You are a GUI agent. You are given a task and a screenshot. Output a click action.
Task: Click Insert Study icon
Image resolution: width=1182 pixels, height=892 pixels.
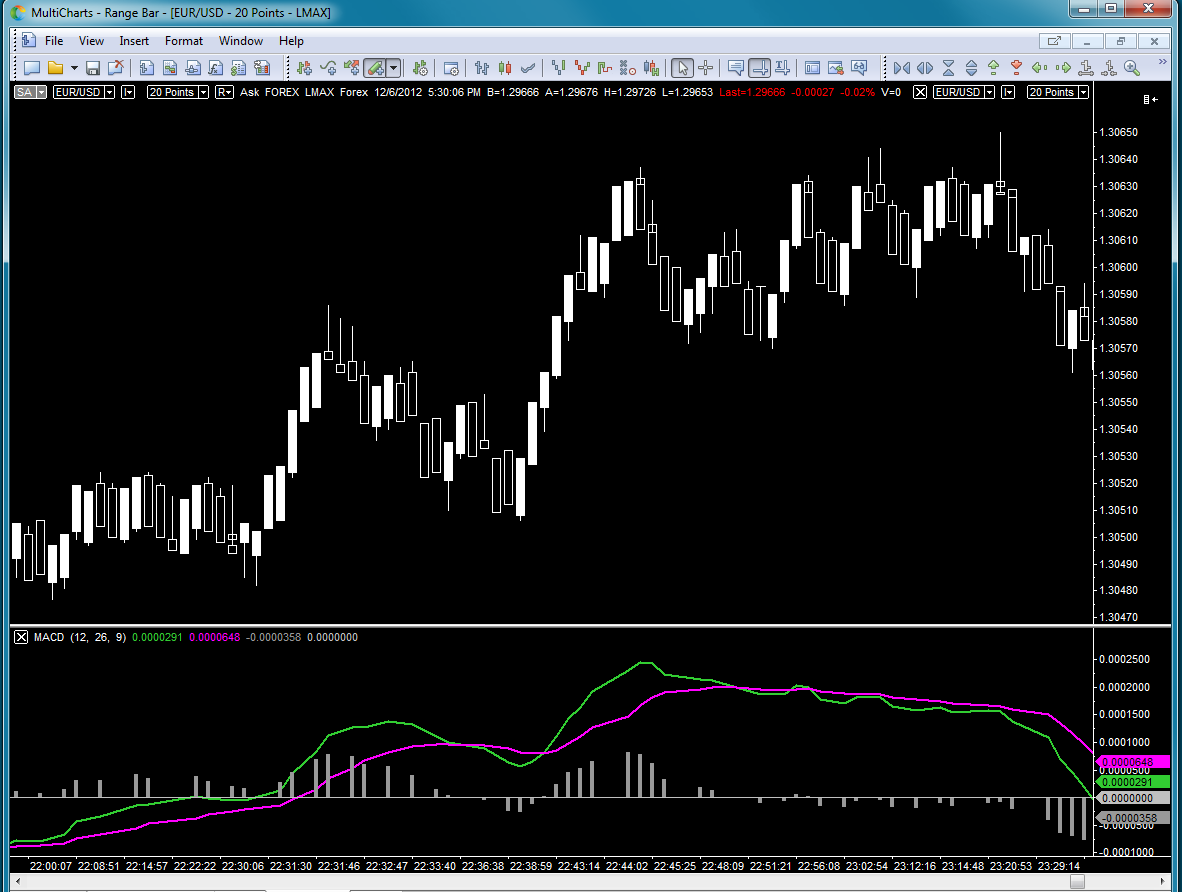(328, 69)
